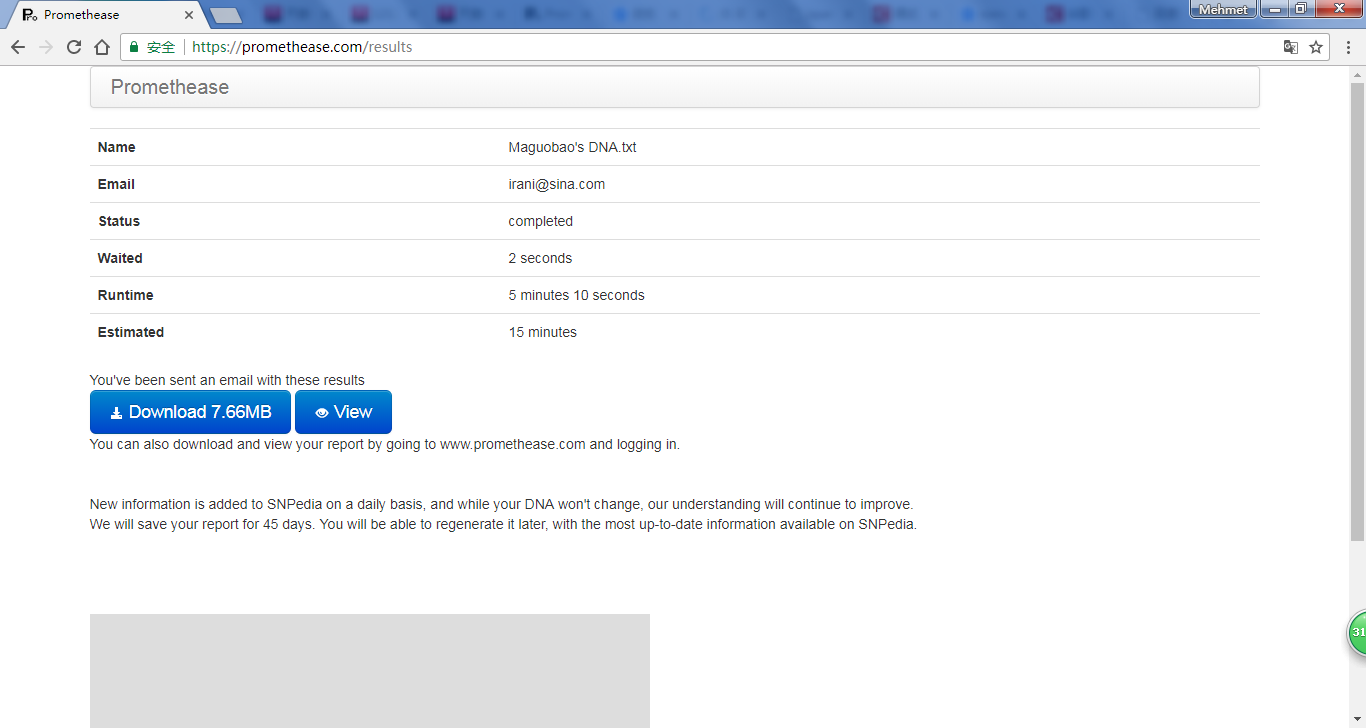
Task: Click the Mehmet profile button
Action: [x=1223, y=9]
